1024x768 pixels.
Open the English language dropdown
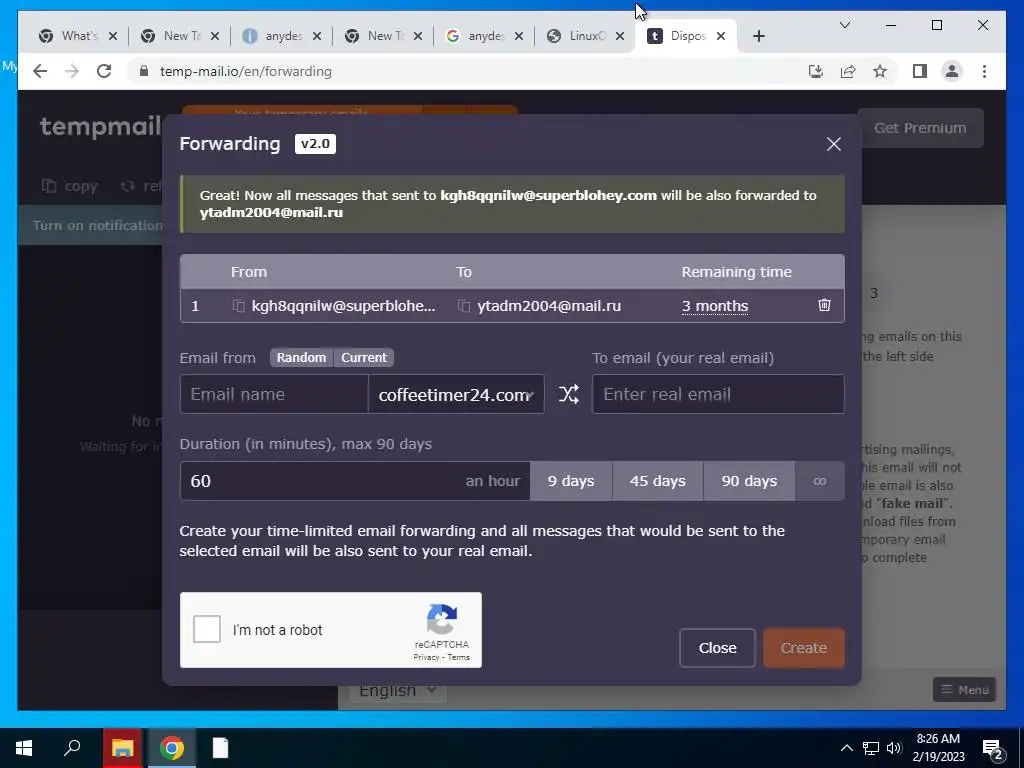(397, 690)
